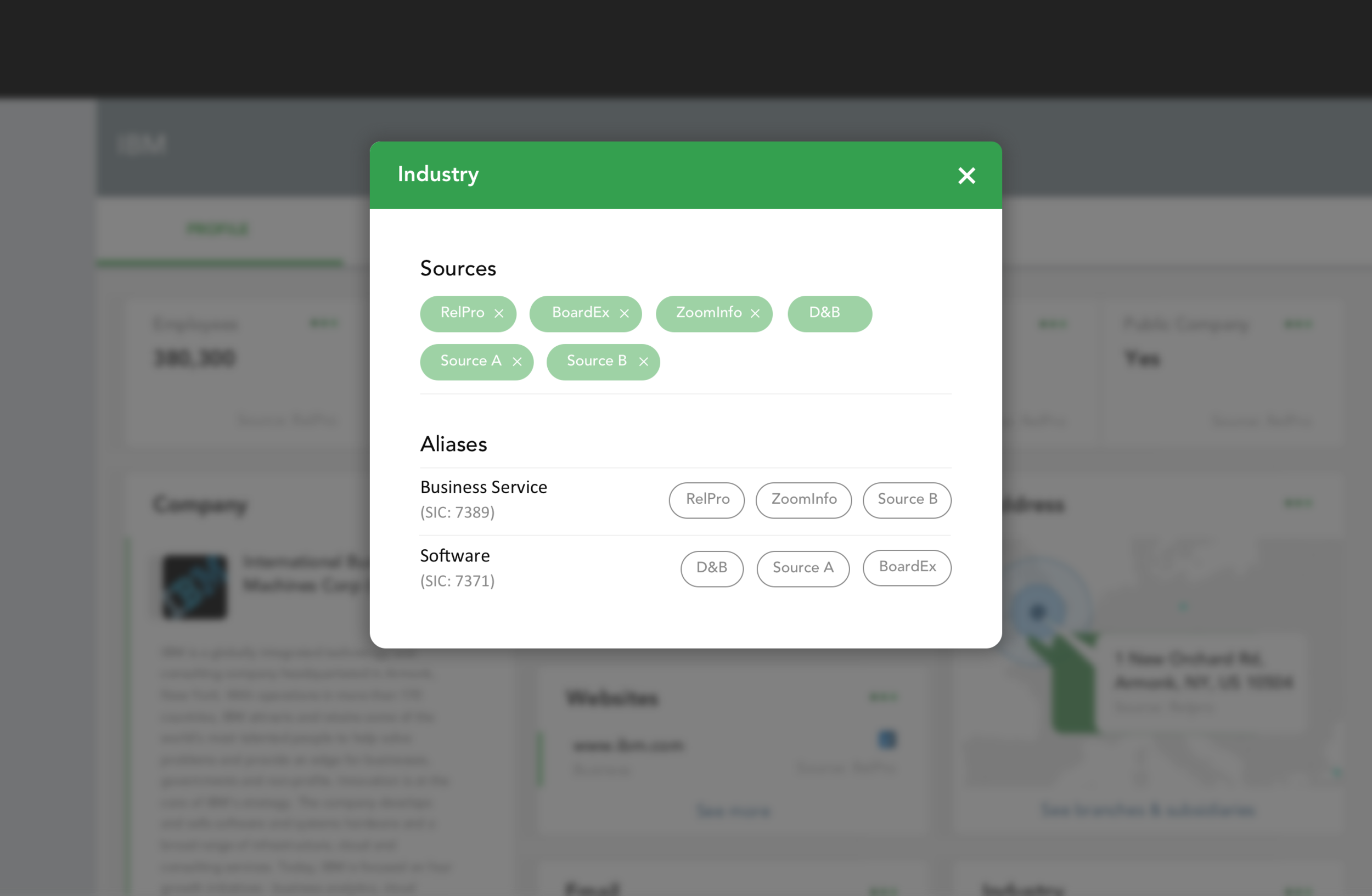Image resolution: width=1372 pixels, height=896 pixels.
Task: Toggle Source B for Business Service alias
Action: tap(907, 500)
